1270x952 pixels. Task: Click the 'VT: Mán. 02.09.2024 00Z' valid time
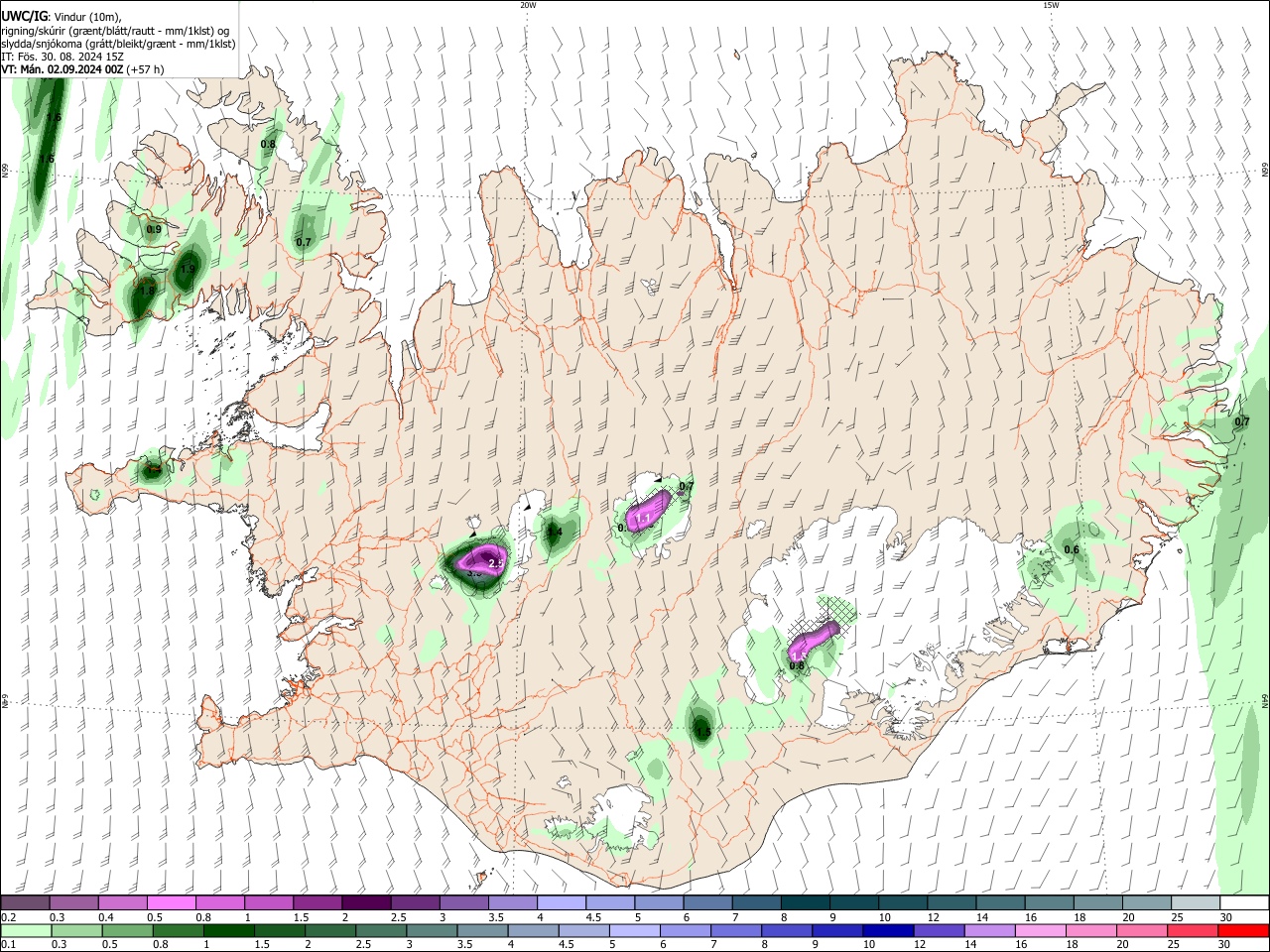pos(62,69)
